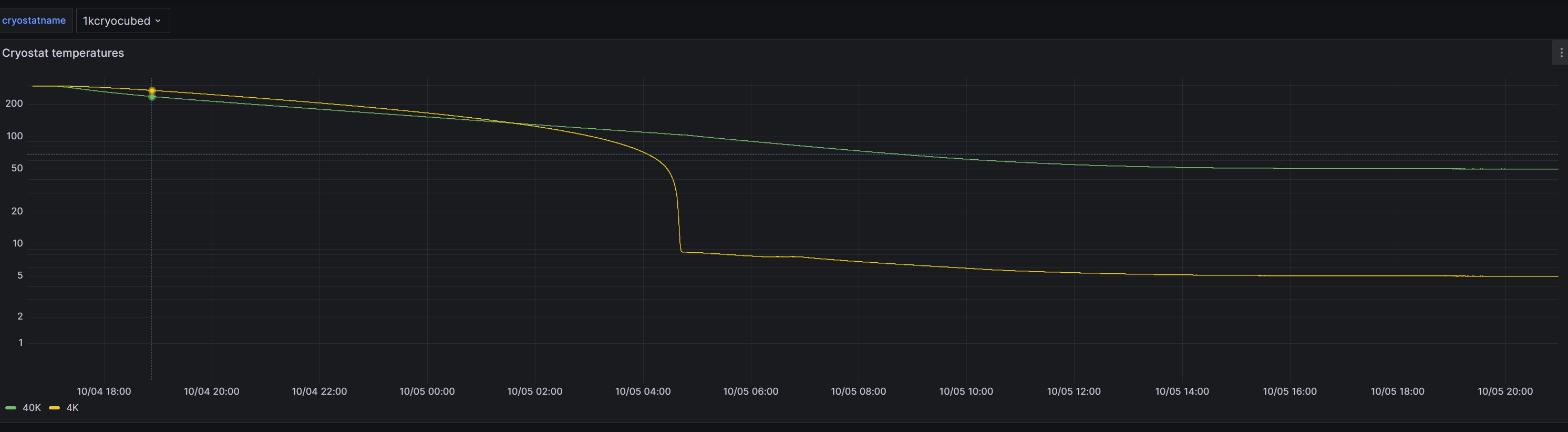Click the 100 value on temperature axis
The width and height of the screenshot is (1568, 432).
coord(15,136)
